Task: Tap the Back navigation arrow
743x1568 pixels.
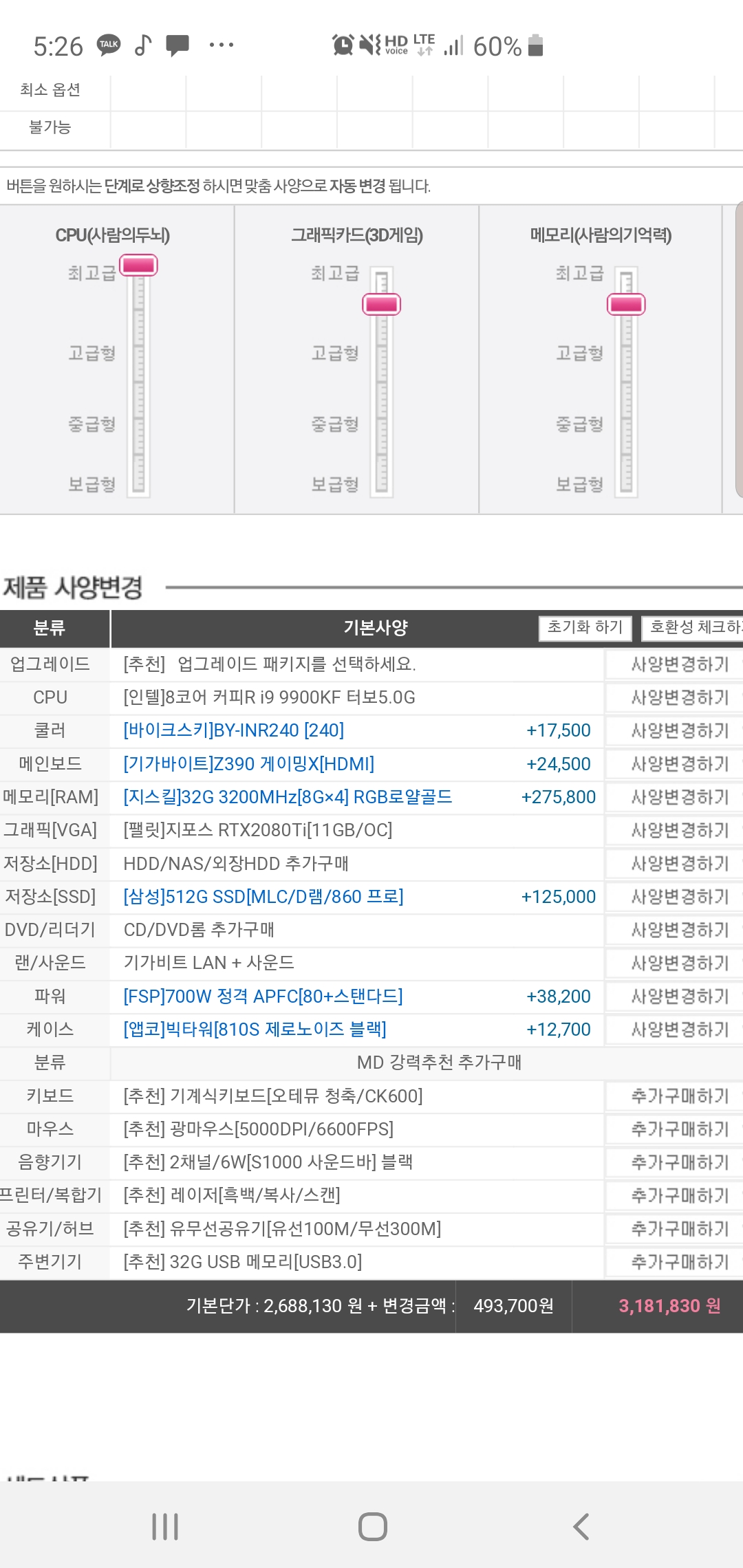Action: pyautogui.click(x=581, y=1526)
